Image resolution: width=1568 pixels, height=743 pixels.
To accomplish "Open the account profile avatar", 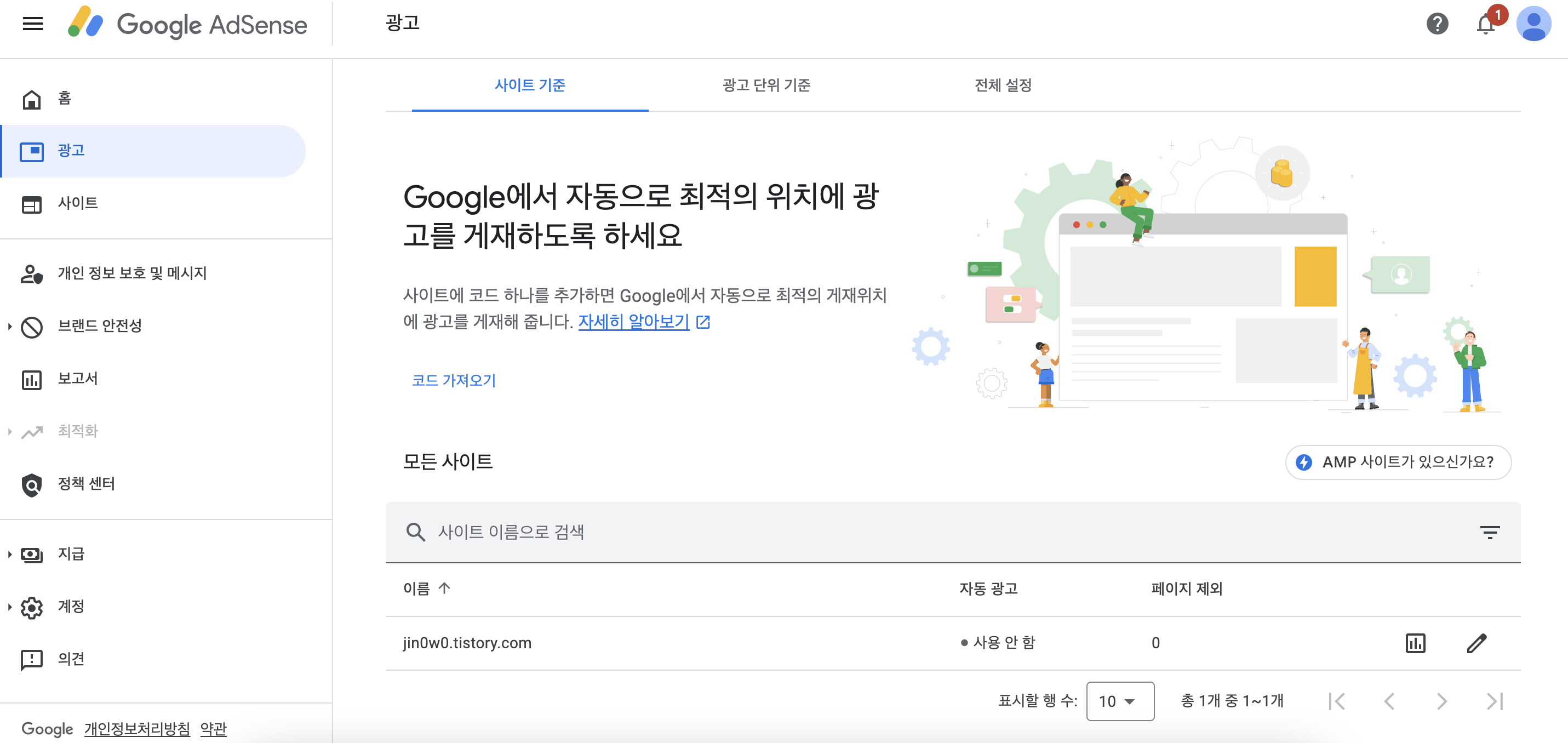I will [x=1533, y=24].
